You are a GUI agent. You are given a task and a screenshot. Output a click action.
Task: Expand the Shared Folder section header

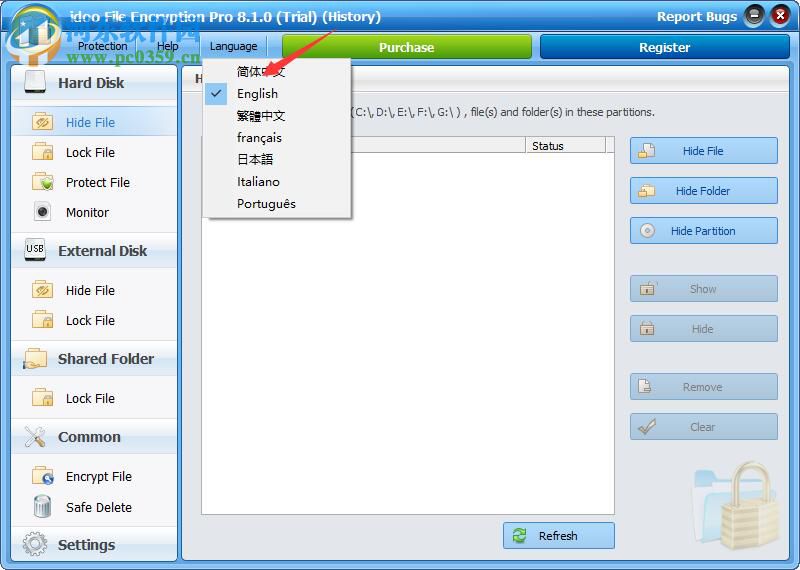click(94, 359)
